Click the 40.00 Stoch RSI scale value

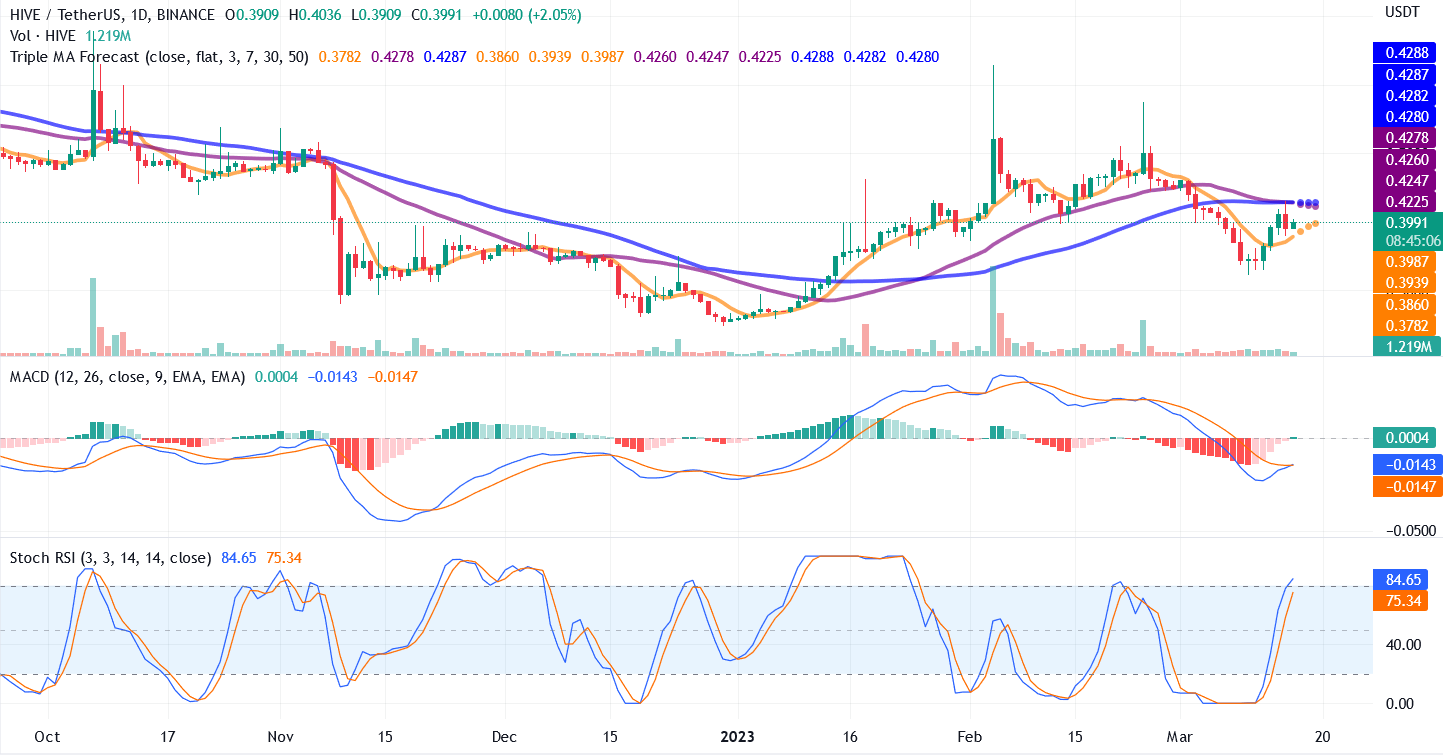(x=1403, y=644)
